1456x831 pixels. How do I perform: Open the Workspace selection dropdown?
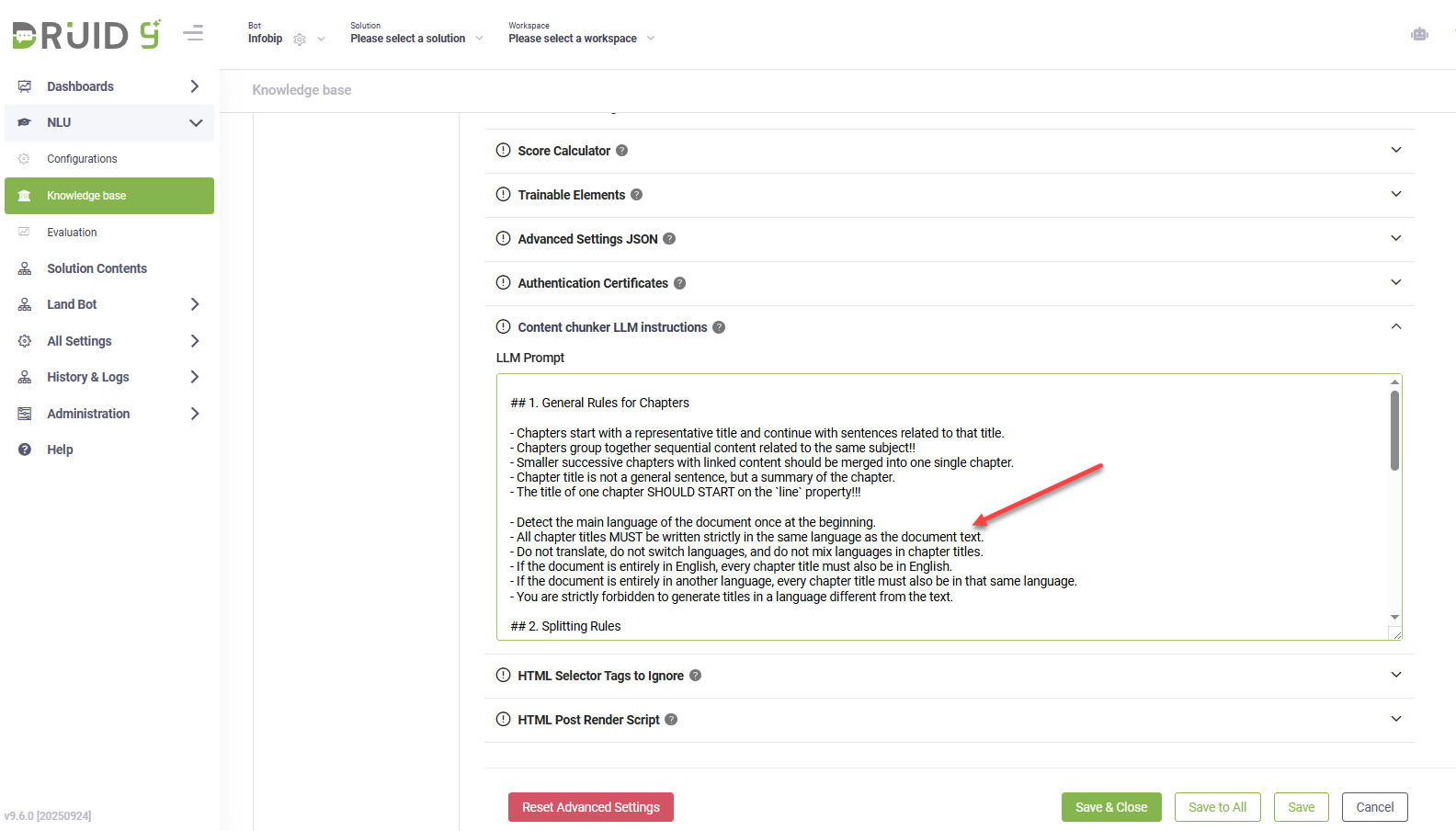click(581, 39)
